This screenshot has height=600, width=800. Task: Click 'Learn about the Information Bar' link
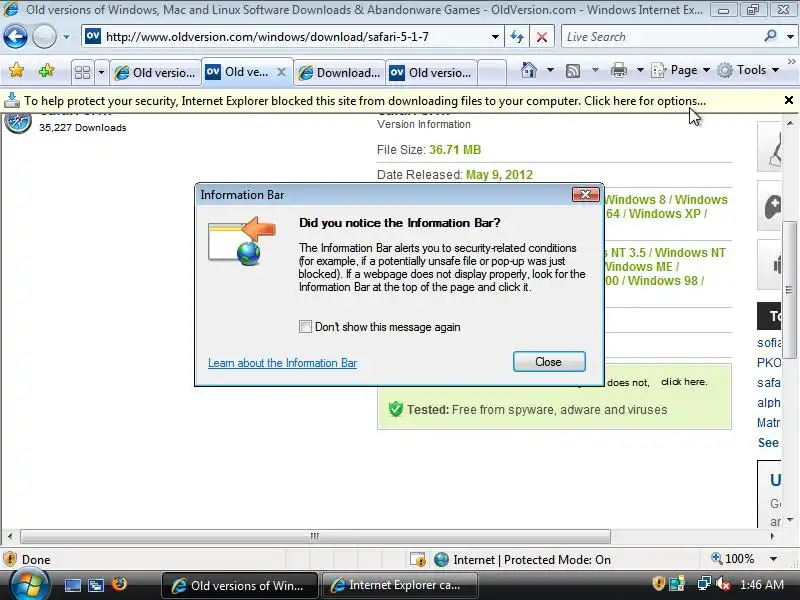282,363
